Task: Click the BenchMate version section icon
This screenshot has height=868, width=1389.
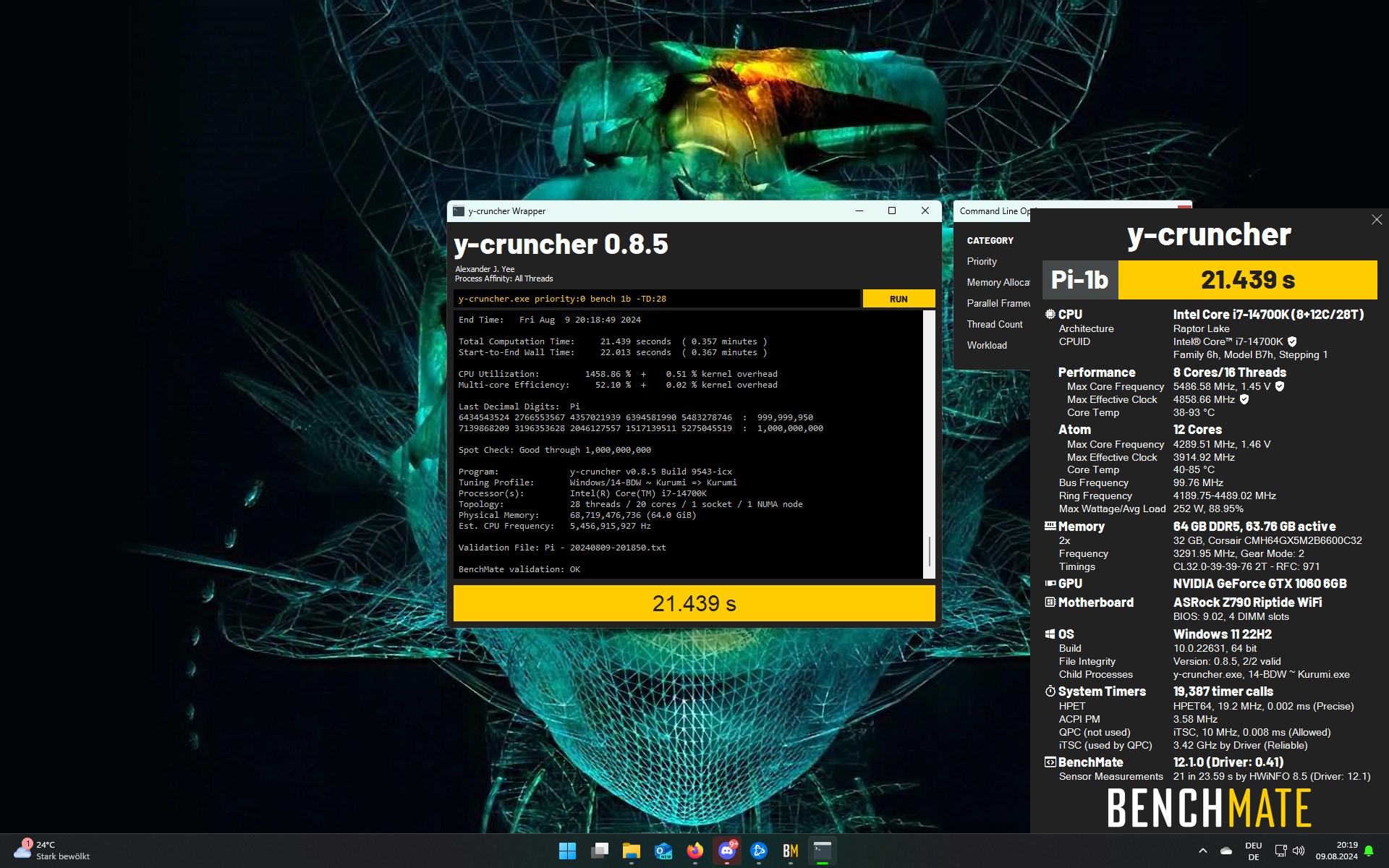Action: 1050,762
